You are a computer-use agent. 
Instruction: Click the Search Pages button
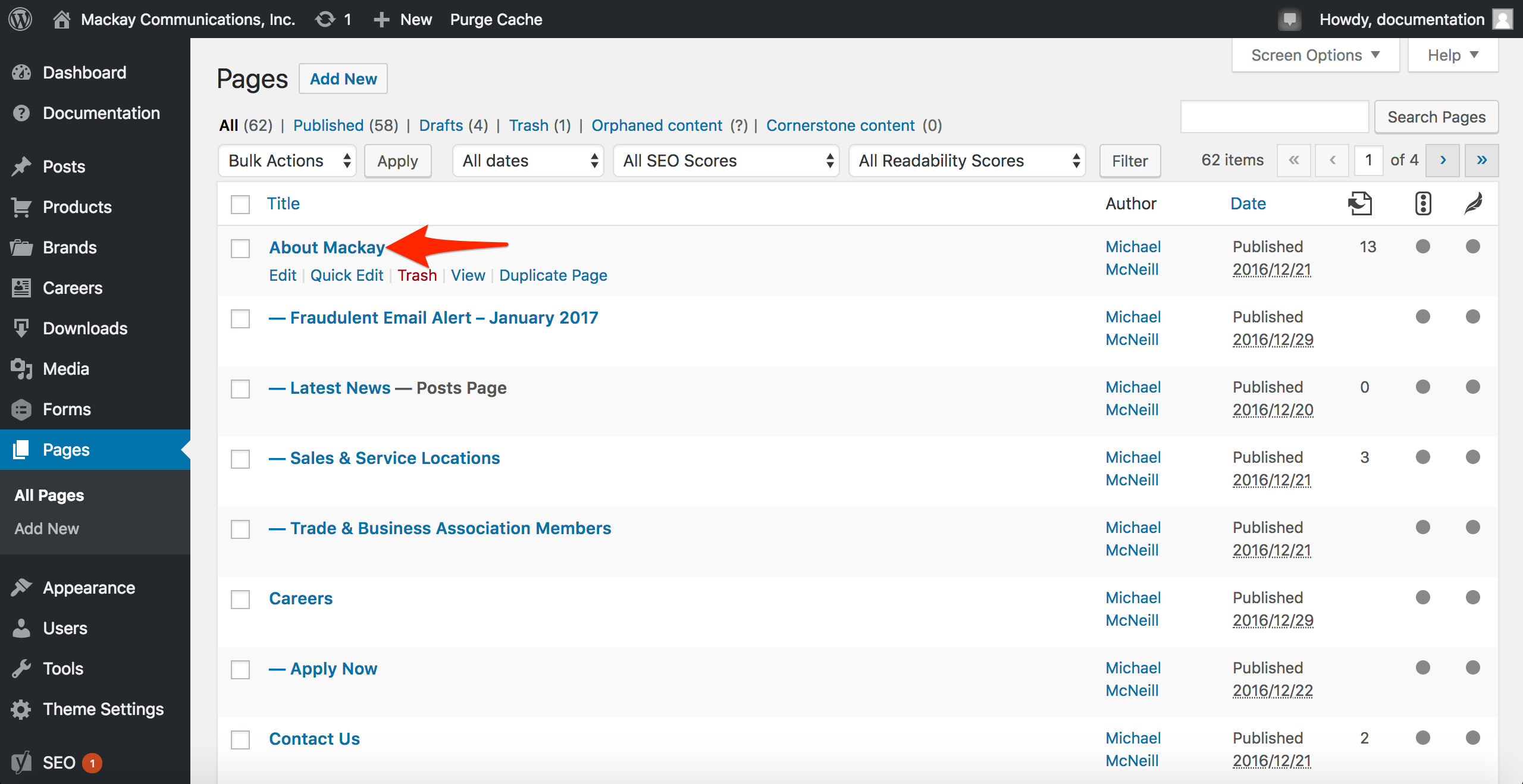1436,117
